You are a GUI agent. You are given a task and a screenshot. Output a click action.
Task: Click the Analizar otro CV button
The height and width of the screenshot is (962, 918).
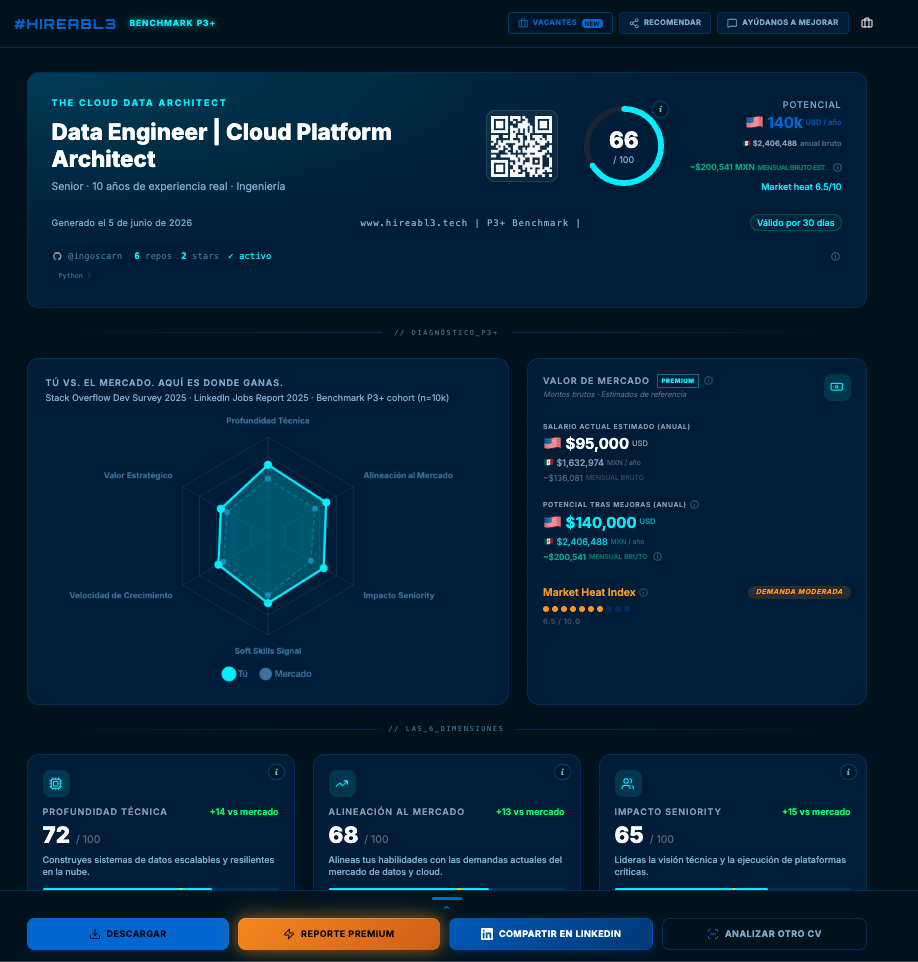[x=764, y=934]
